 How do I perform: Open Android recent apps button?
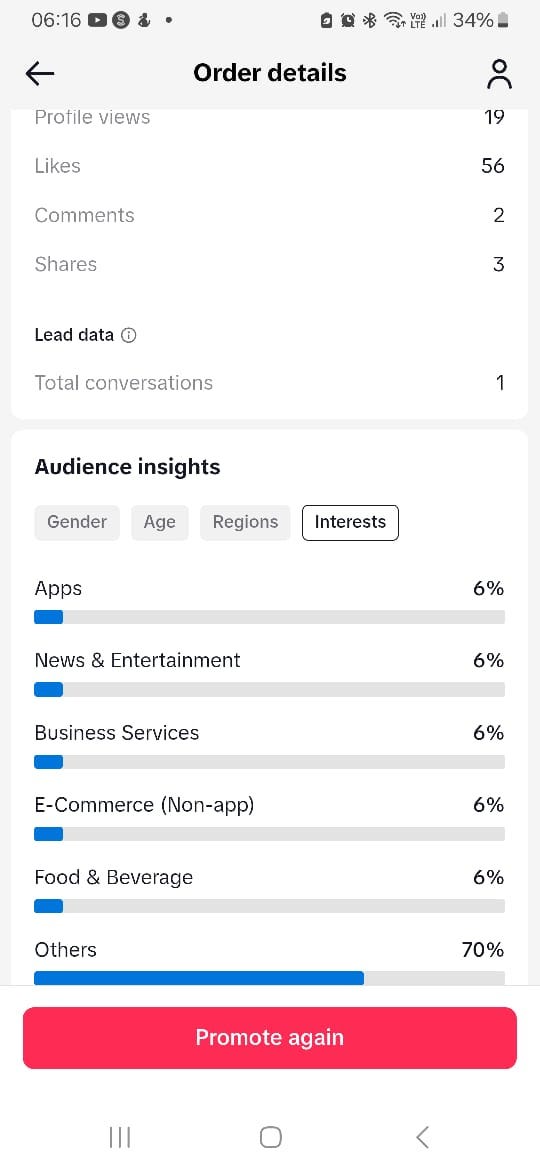pyautogui.click(x=119, y=1137)
